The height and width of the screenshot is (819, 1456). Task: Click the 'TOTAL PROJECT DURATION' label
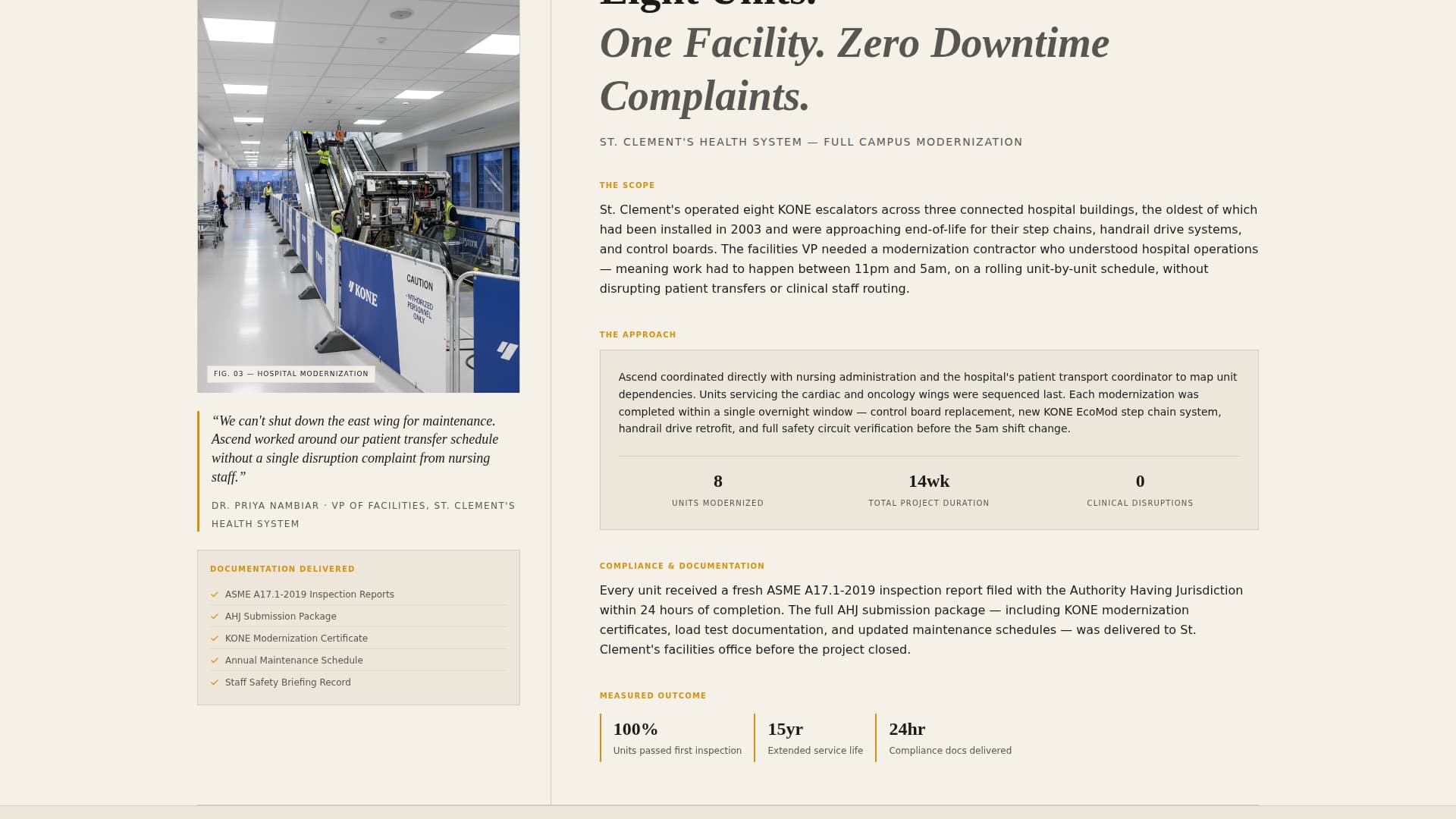pos(929,503)
